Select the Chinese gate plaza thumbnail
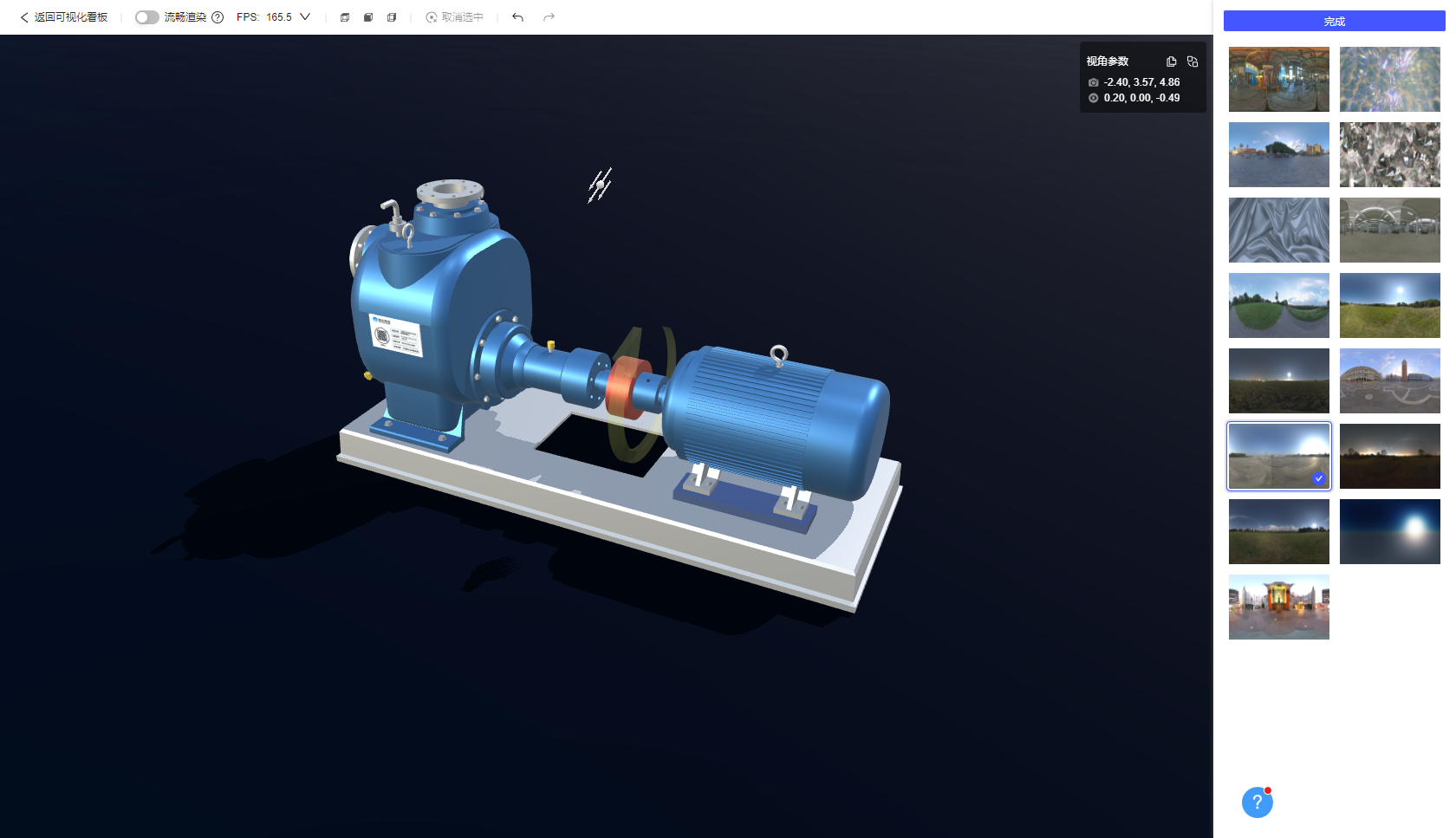This screenshot has width=1456, height=838. pyautogui.click(x=1279, y=607)
